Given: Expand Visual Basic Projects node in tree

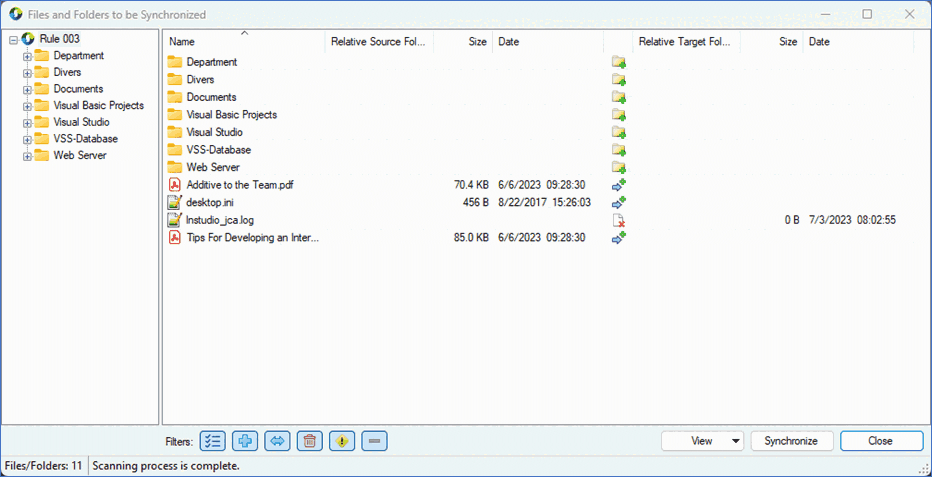Looking at the screenshot, I should (27, 107).
